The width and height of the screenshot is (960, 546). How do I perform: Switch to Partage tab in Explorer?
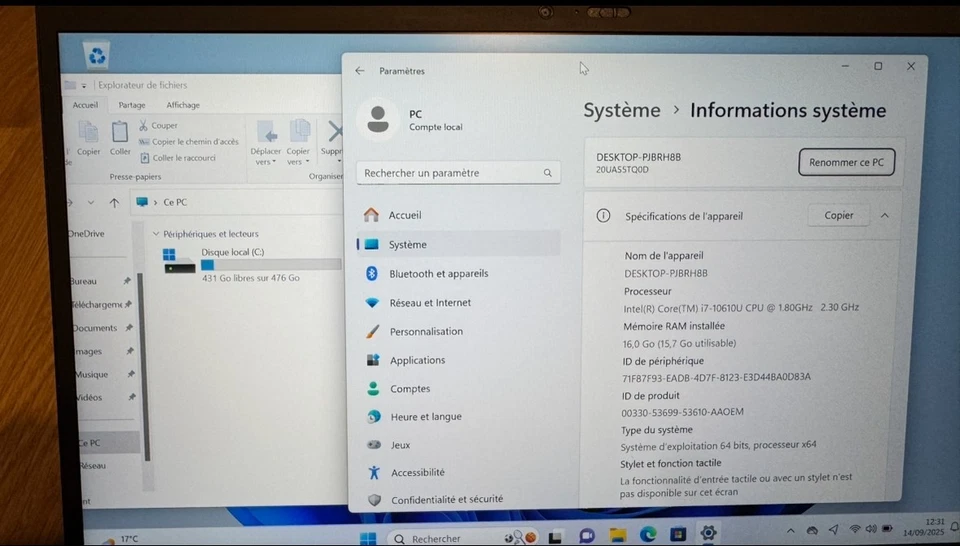(132, 105)
